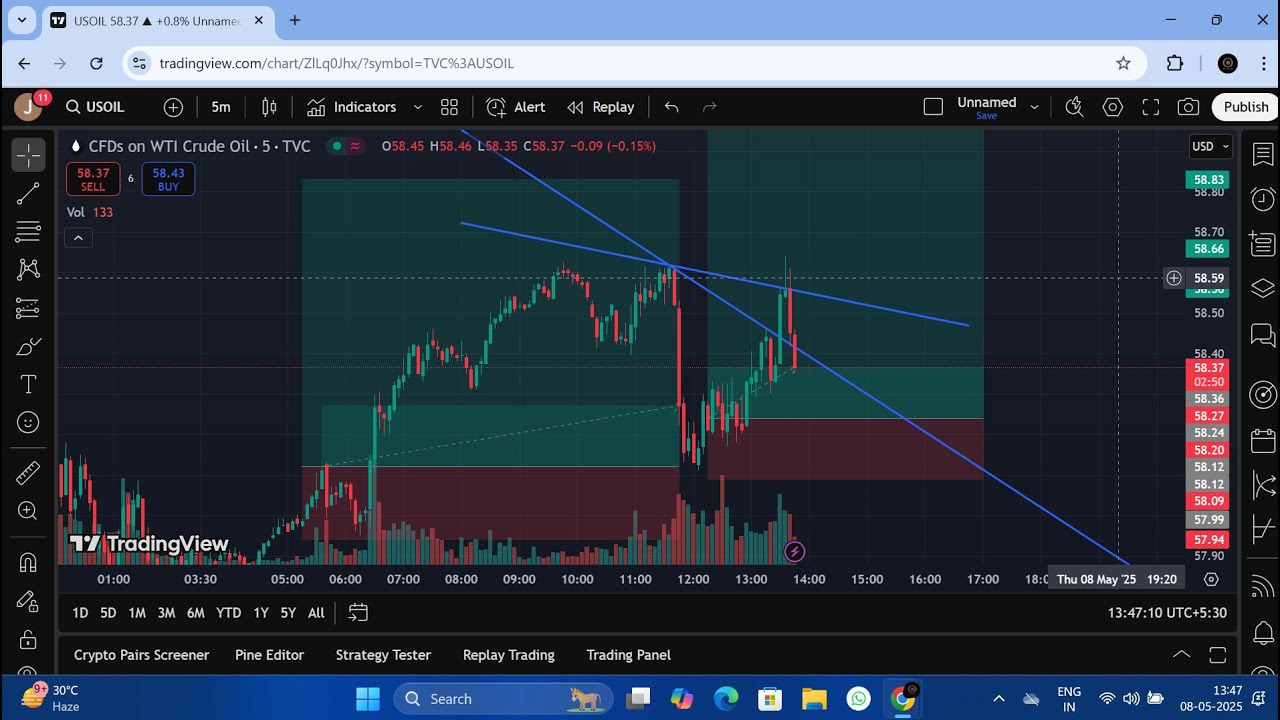Toggle the magnet snap mode

point(28,562)
